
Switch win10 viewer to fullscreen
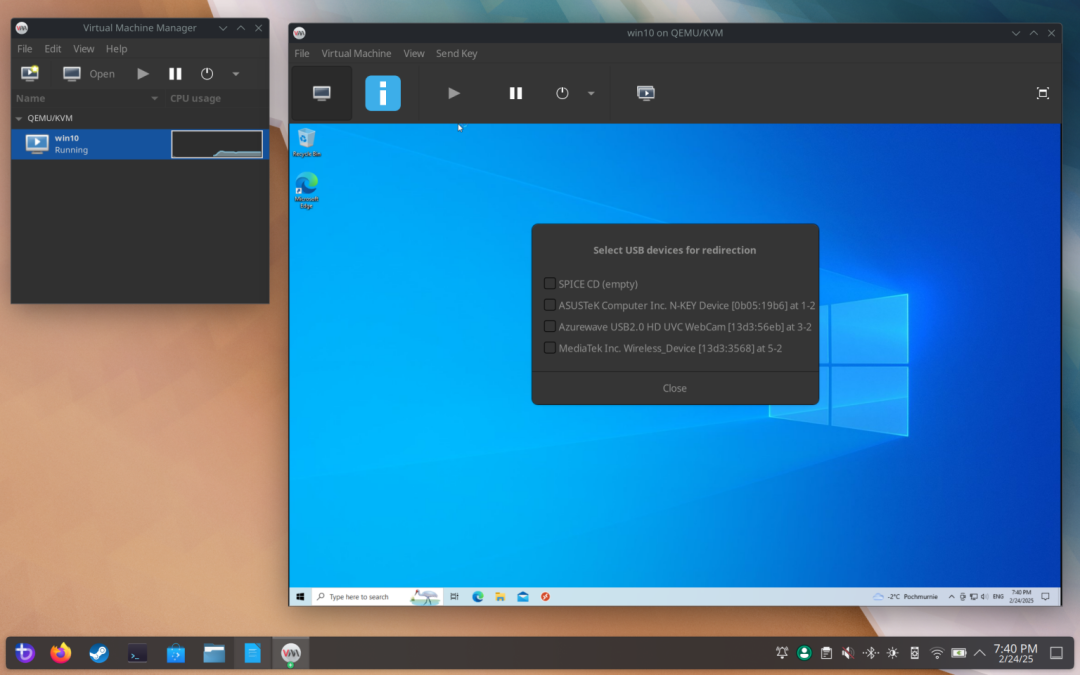coord(1043,93)
